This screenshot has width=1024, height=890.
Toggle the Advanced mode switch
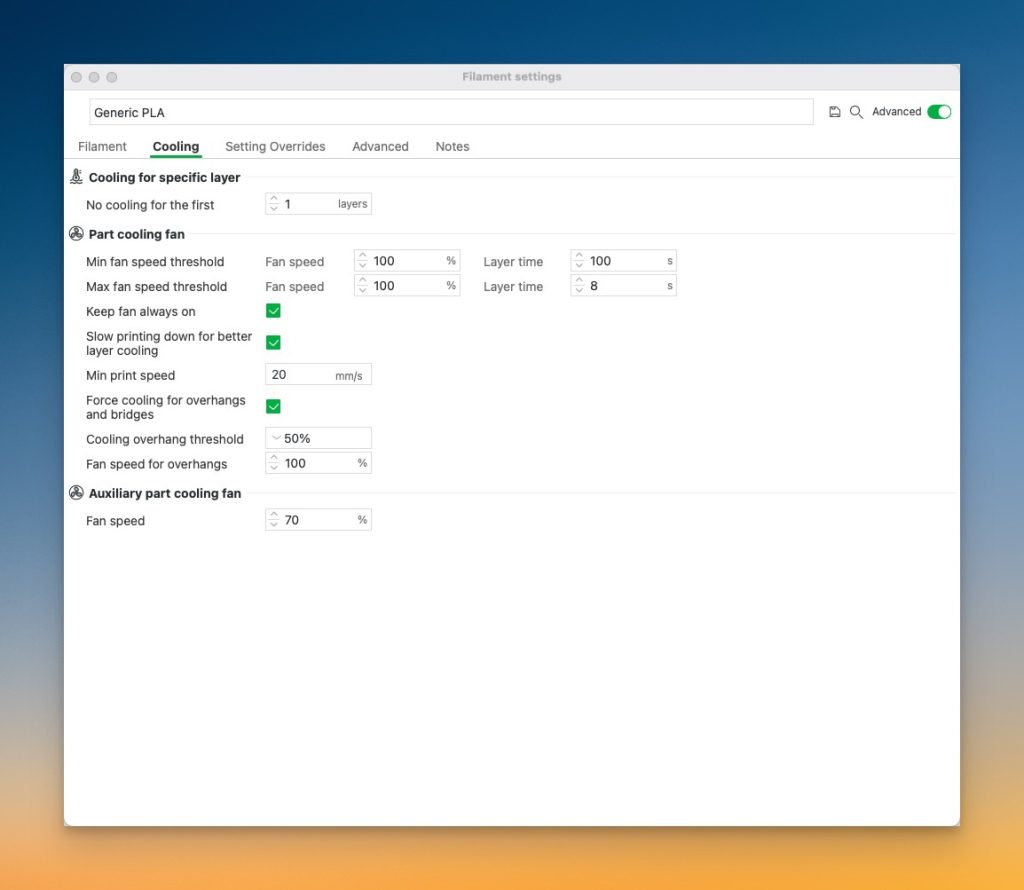tap(939, 112)
